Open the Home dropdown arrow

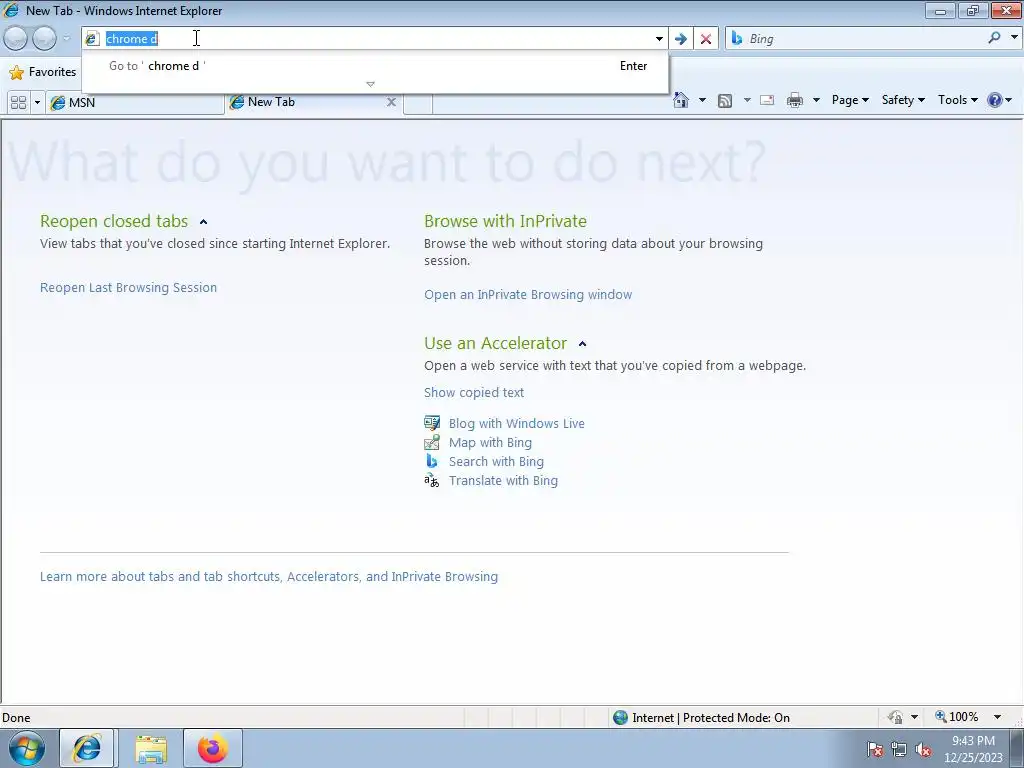pyautogui.click(x=702, y=100)
